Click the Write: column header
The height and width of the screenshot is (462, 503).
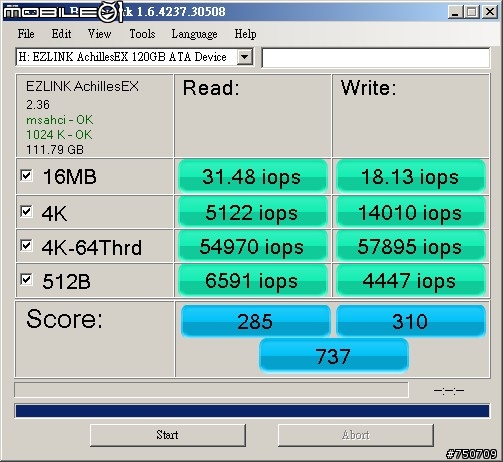coord(369,88)
